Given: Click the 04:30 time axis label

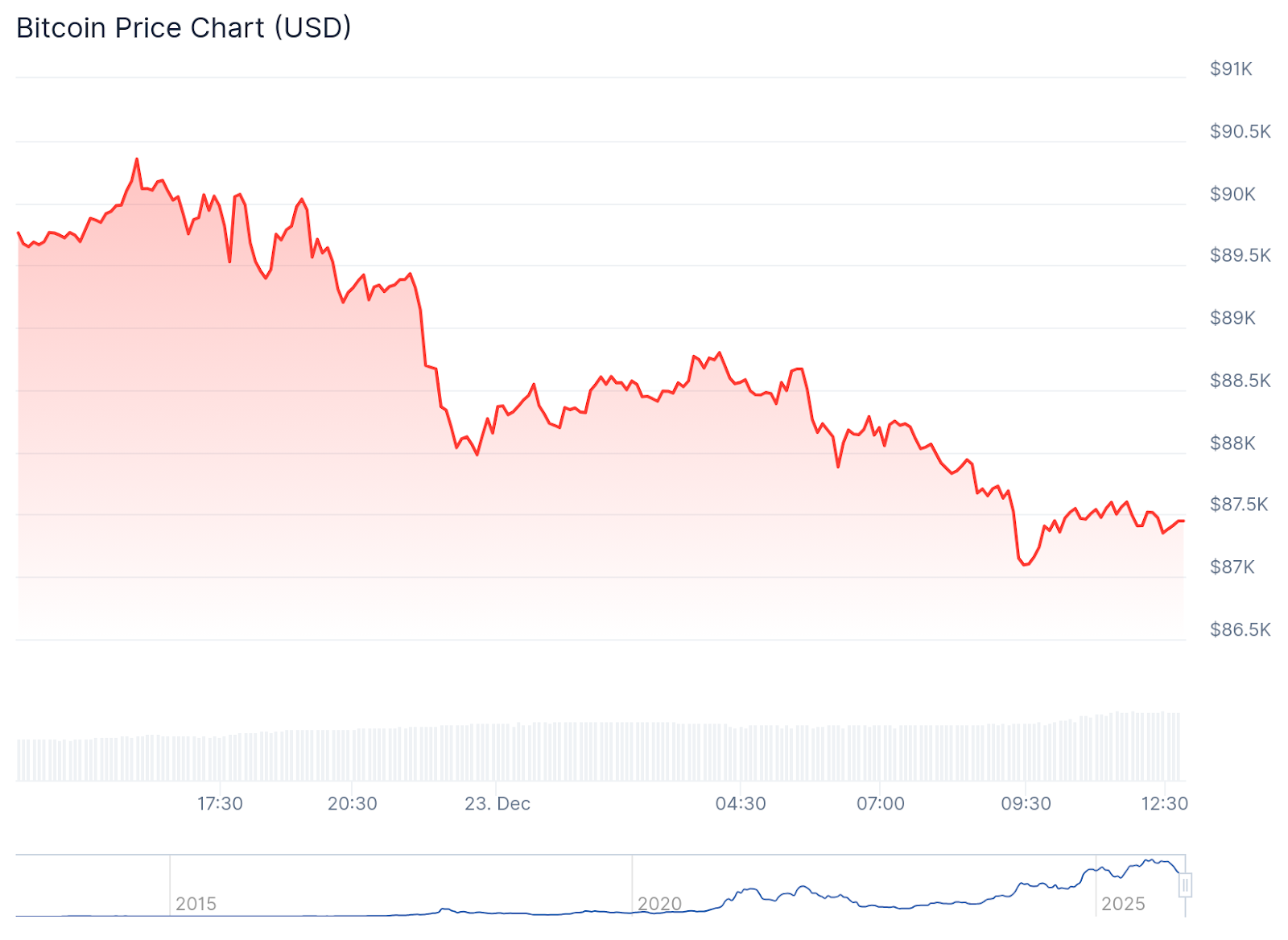Looking at the screenshot, I should click(741, 803).
